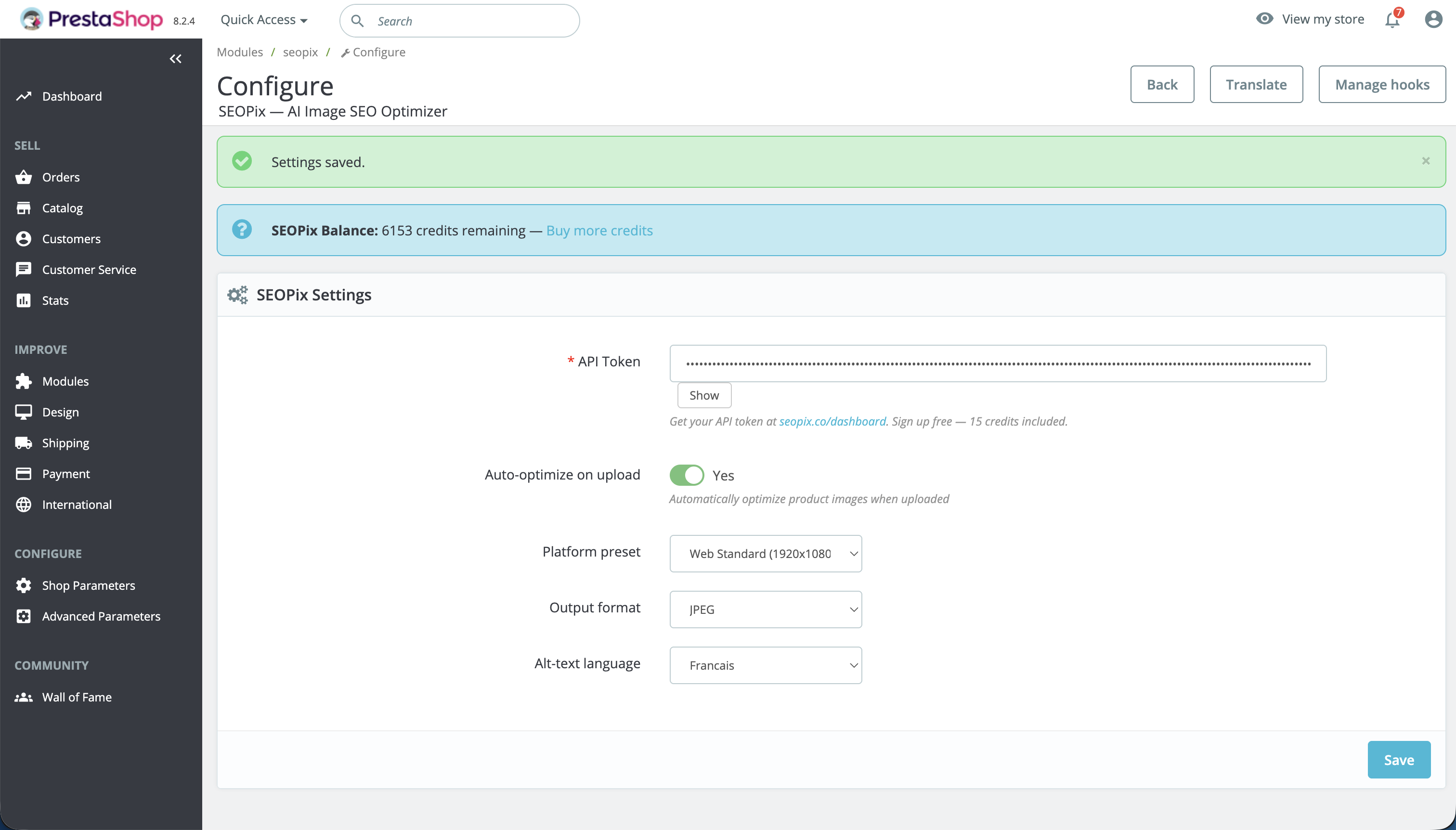The width and height of the screenshot is (1456, 830).
Task: Open the Alt-text language dropdown
Action: (x=766, y=665)
